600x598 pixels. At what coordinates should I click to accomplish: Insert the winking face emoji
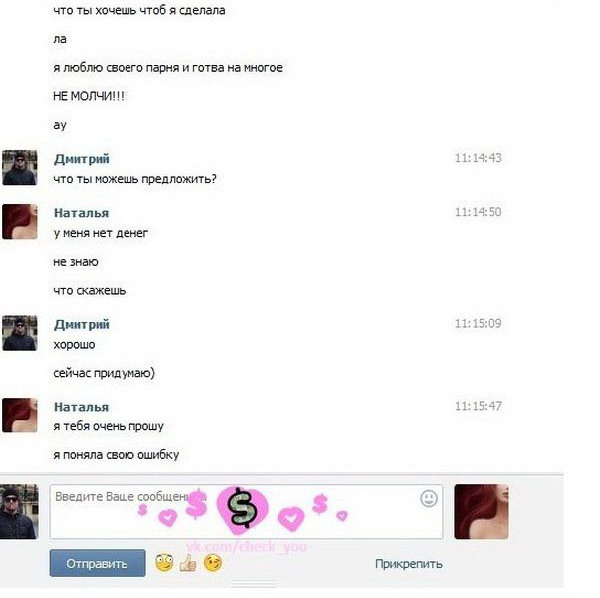[212, 563]
